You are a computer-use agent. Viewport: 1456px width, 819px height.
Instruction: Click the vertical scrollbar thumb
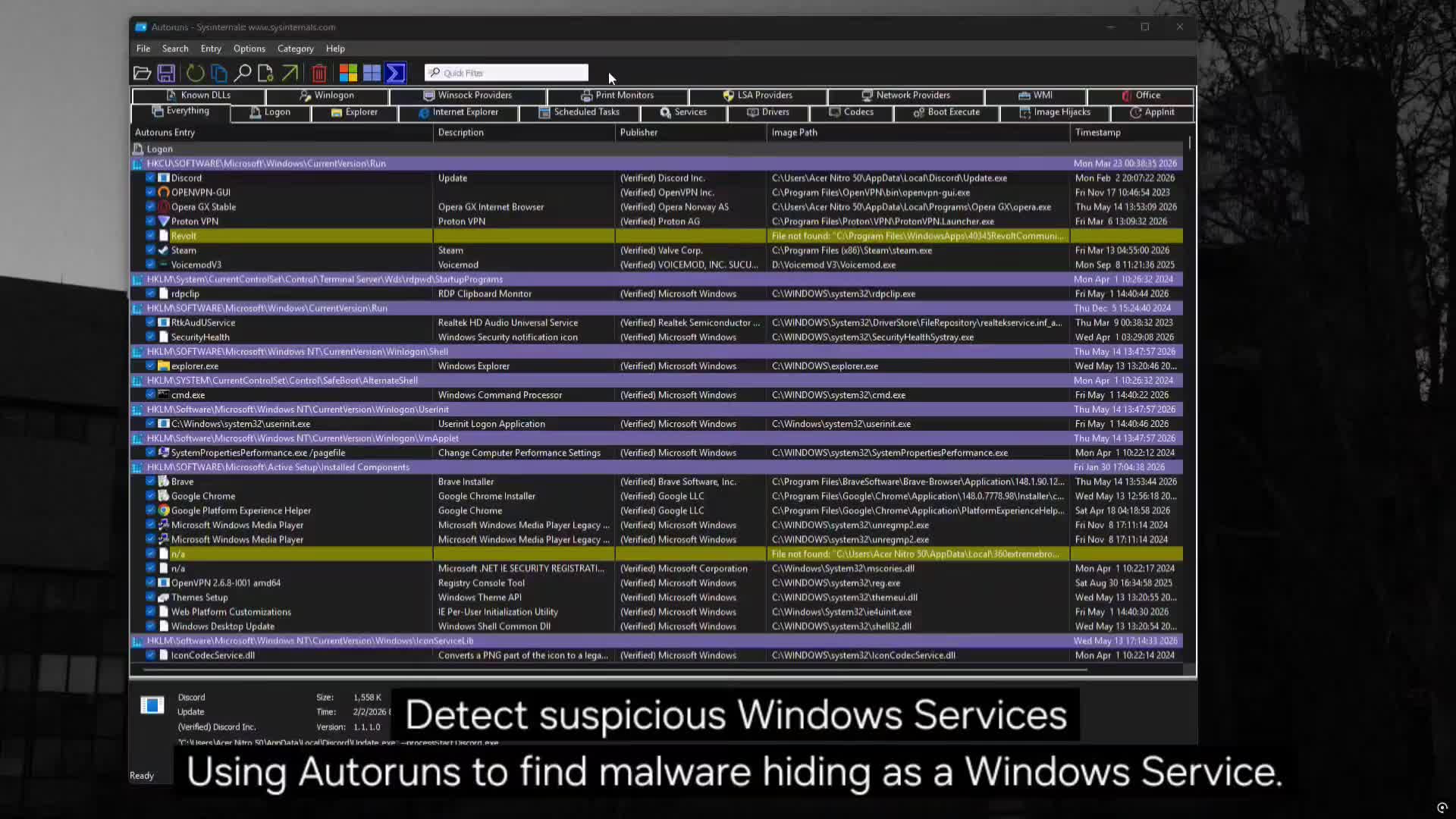(1189, 143)
